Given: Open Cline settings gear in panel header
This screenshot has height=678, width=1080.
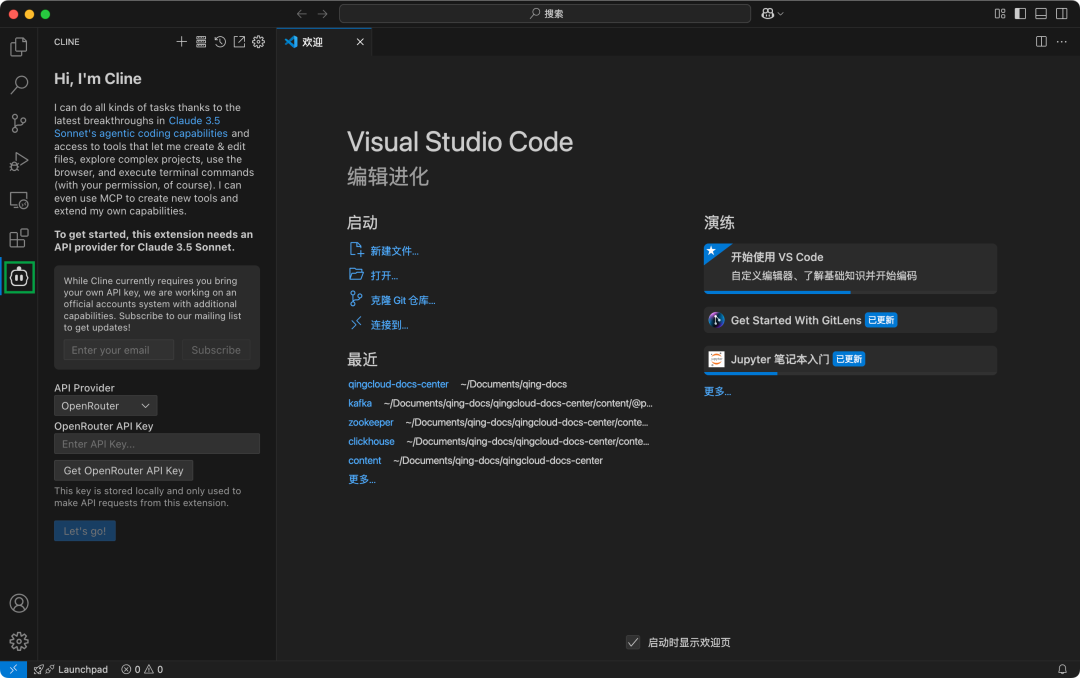Looking at the screenshot, I should (x=258, y=42).
